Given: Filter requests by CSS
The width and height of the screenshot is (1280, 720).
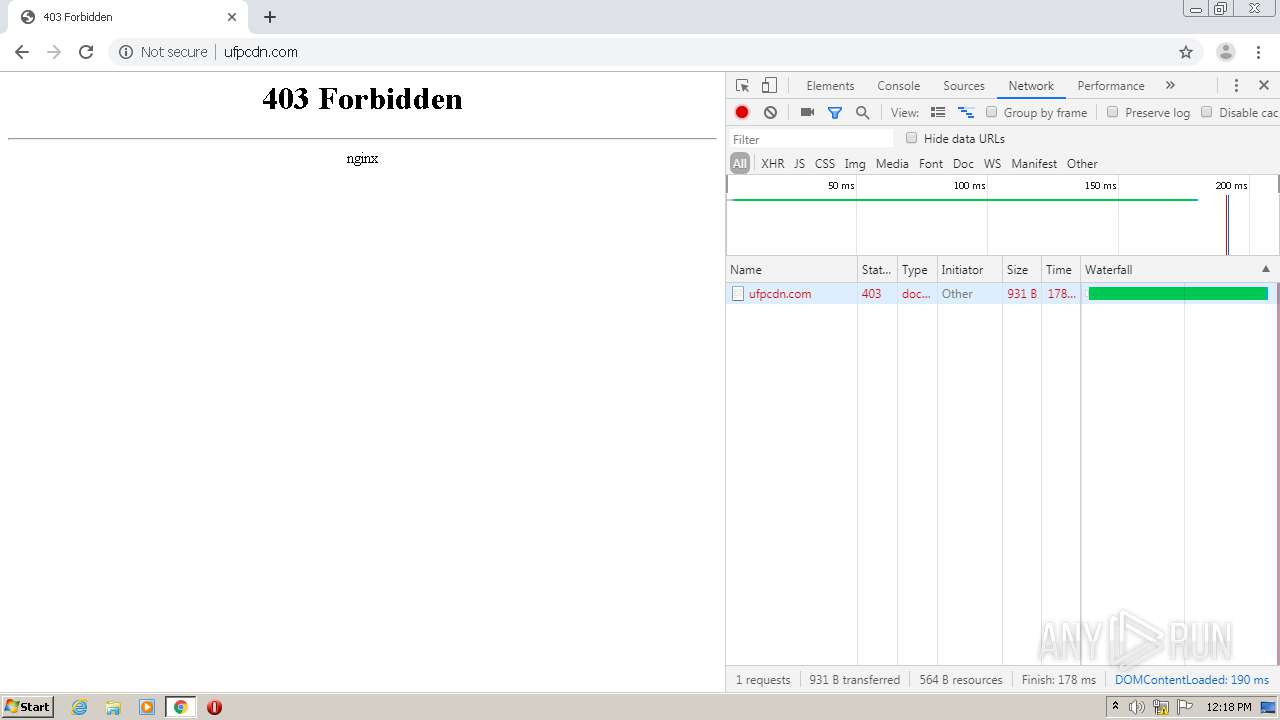Looking at the screenshot, I should tap(825, 164).
